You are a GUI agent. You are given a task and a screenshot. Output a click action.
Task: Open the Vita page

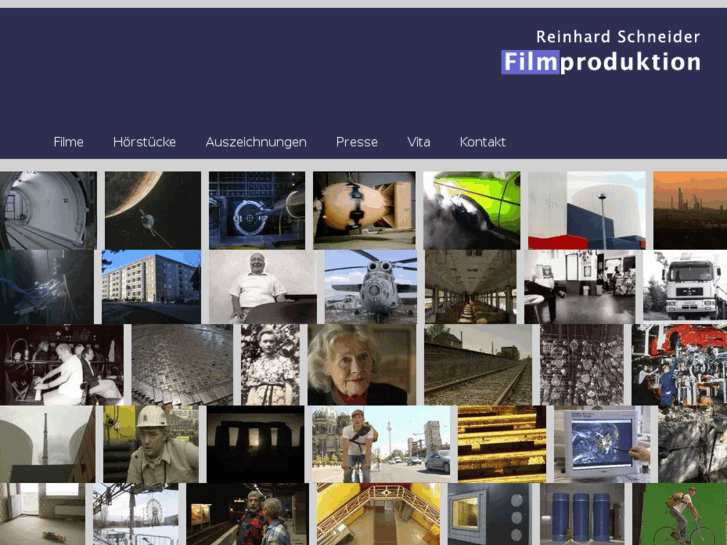click(x=419, y=142)
